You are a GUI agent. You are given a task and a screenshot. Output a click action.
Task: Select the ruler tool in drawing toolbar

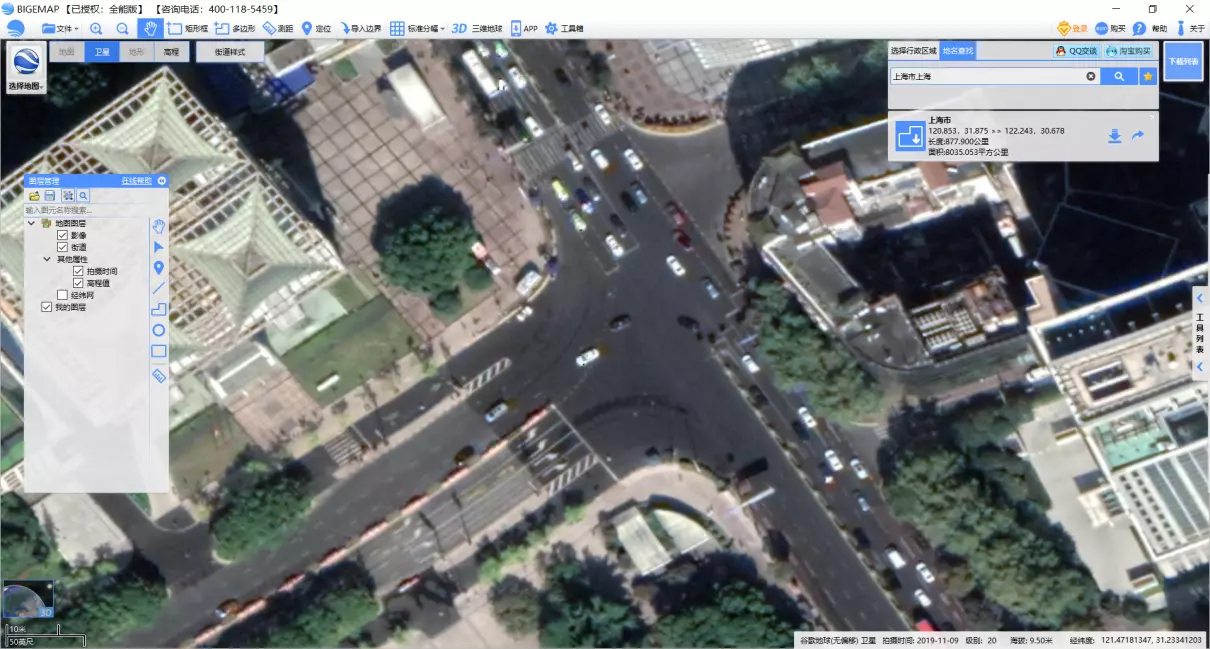tap(158, 375)
